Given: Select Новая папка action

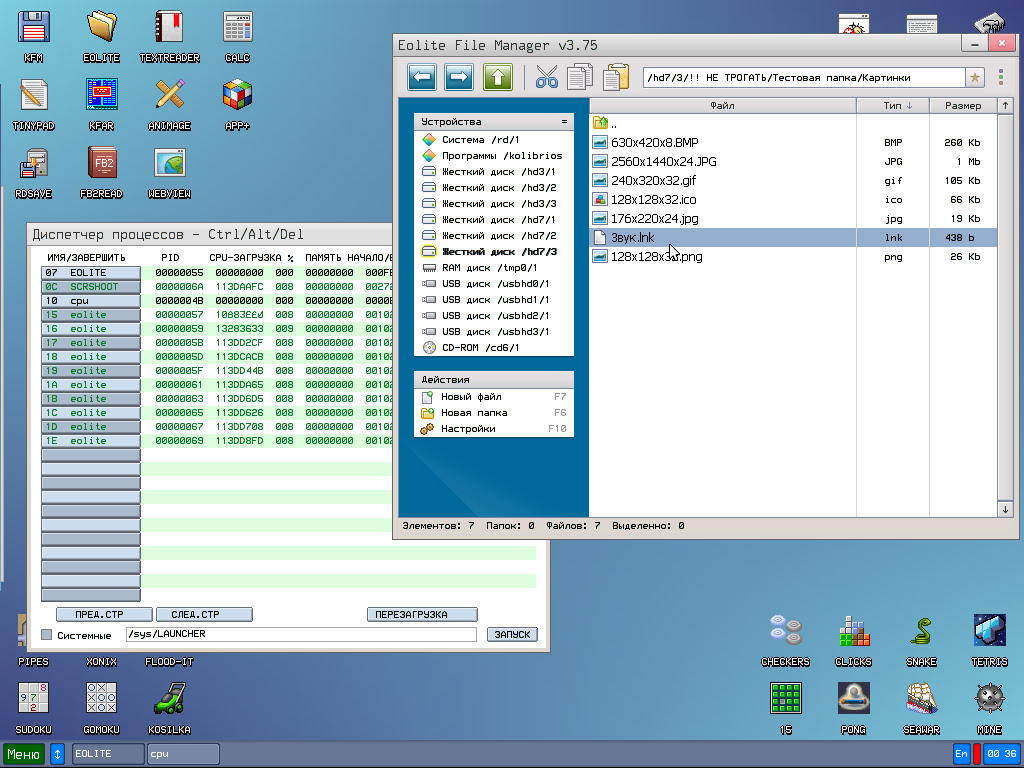Looking at the screenshot, I should (x=474, y=413).
